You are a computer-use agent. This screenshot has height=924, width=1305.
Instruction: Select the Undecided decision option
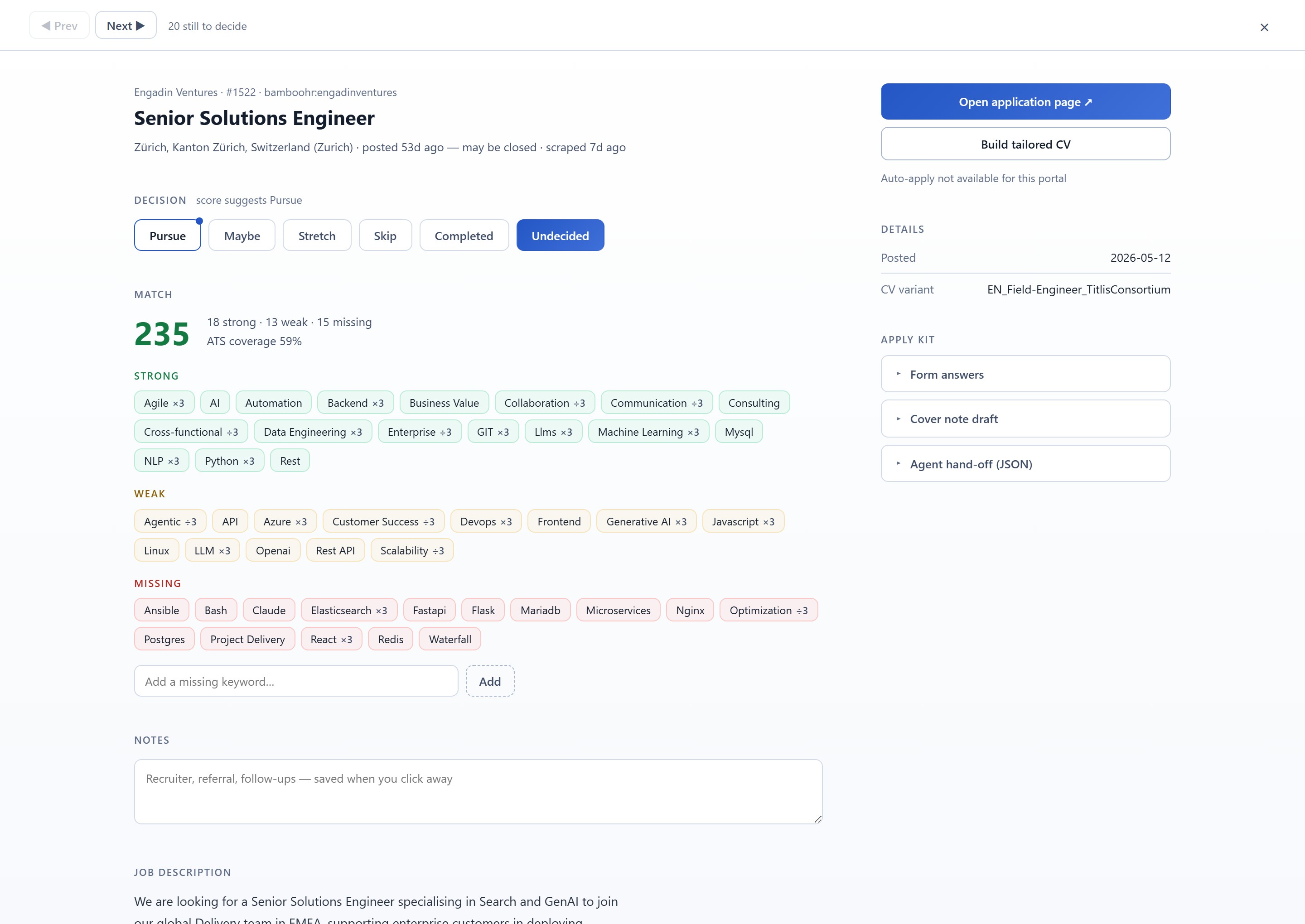coord(560,236)
